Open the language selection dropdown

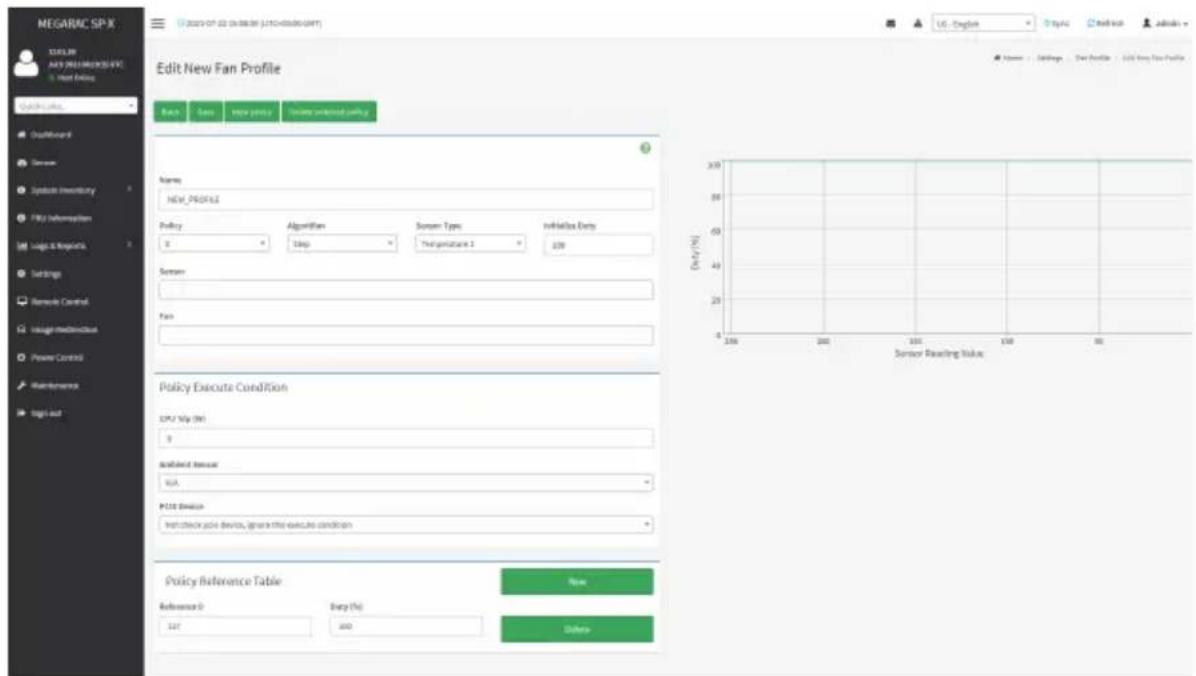pos(982,24)
